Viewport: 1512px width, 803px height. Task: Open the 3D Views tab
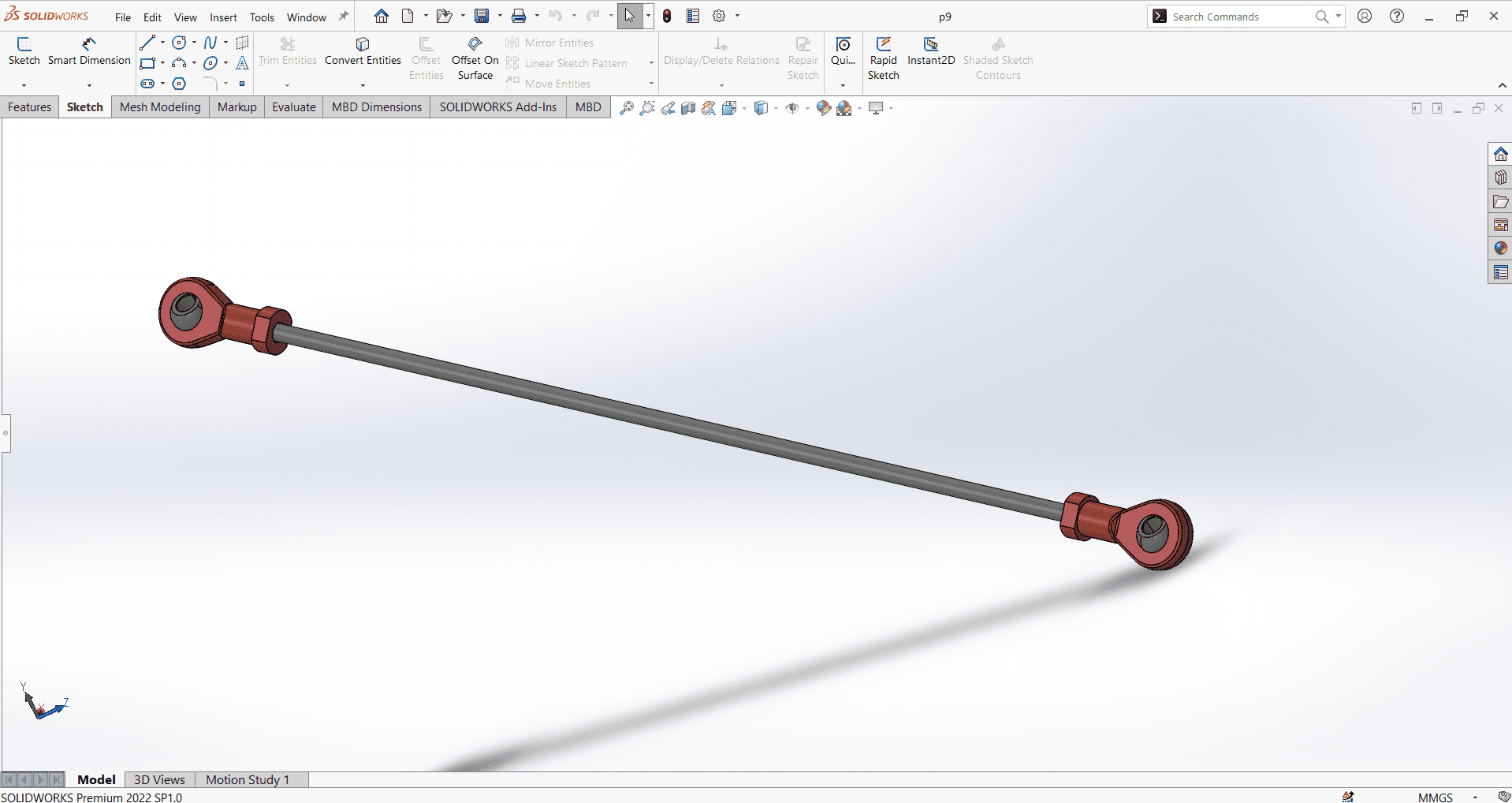click(x=159, y=779)
